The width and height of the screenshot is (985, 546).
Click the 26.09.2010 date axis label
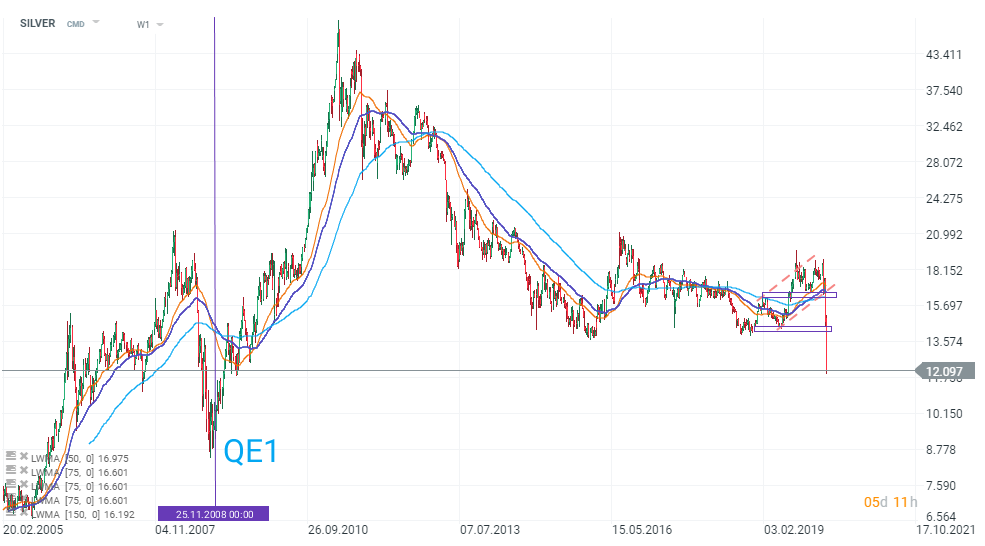click(338, 529)
